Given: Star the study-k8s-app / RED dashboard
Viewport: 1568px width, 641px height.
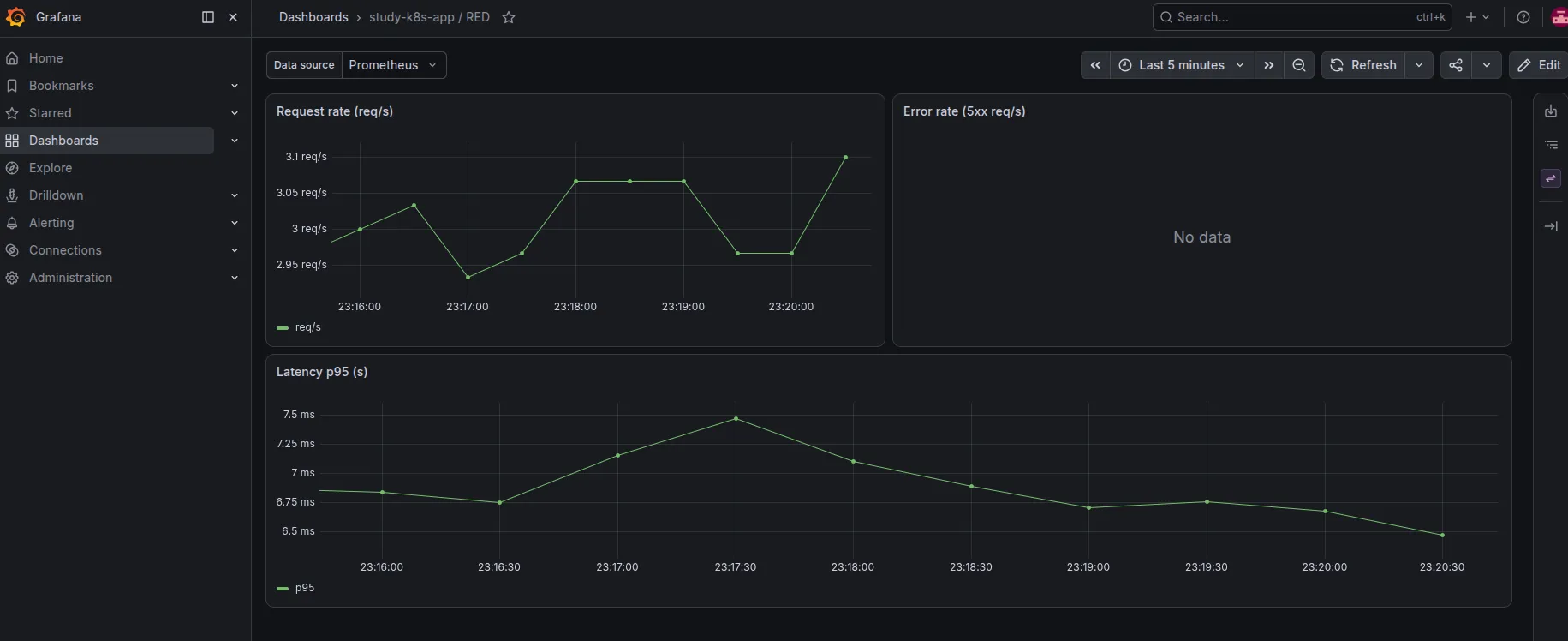Looking at the screenshot, I should [509, 17].
